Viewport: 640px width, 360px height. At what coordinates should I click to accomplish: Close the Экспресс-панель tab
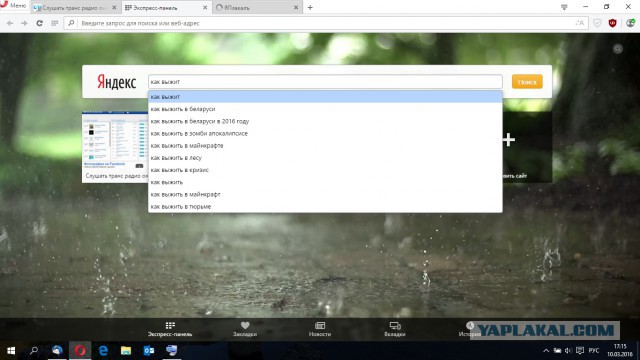coord(205,7)
